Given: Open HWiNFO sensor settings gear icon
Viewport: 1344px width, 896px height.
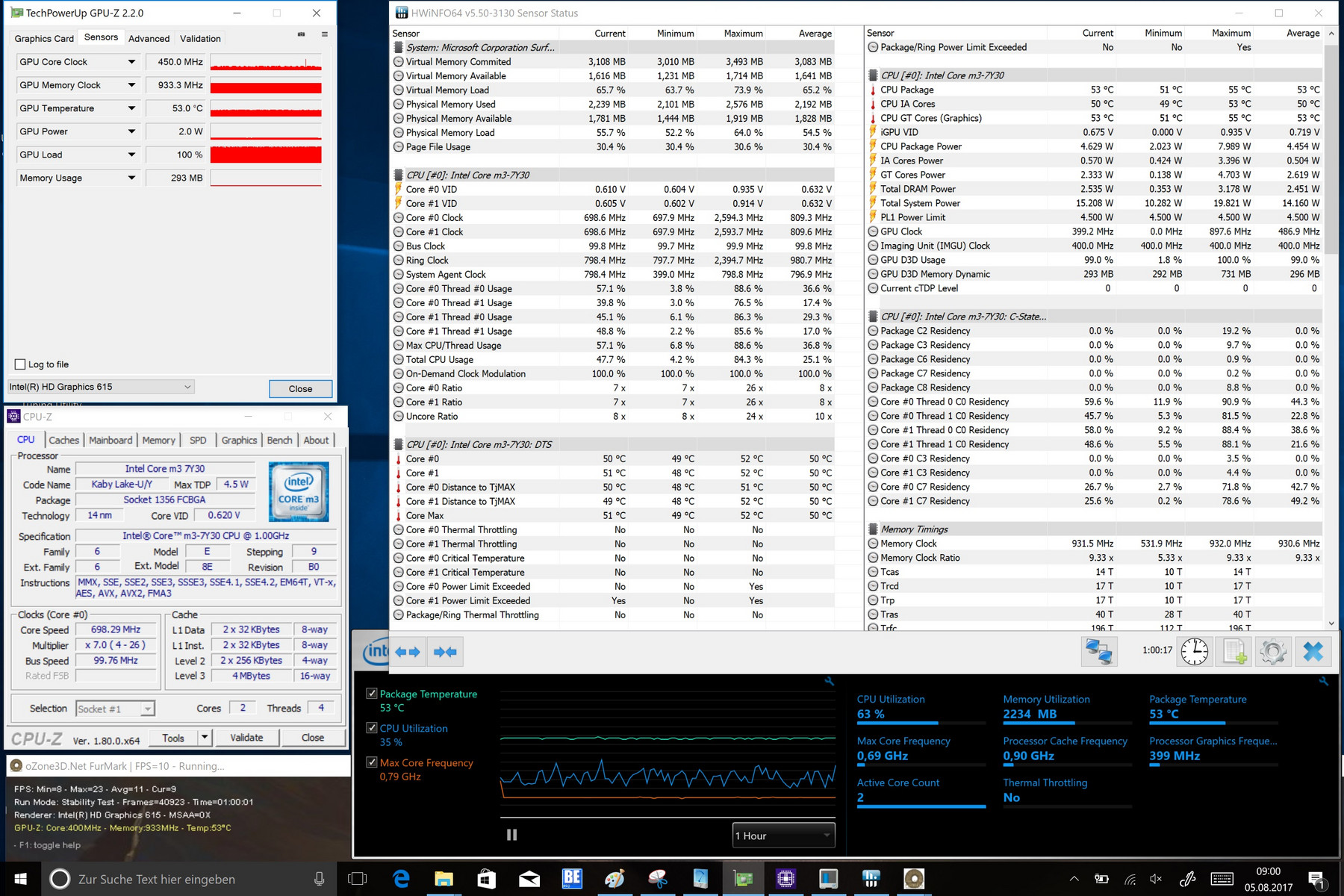Looking at the screenshot, I should 1273,651.
